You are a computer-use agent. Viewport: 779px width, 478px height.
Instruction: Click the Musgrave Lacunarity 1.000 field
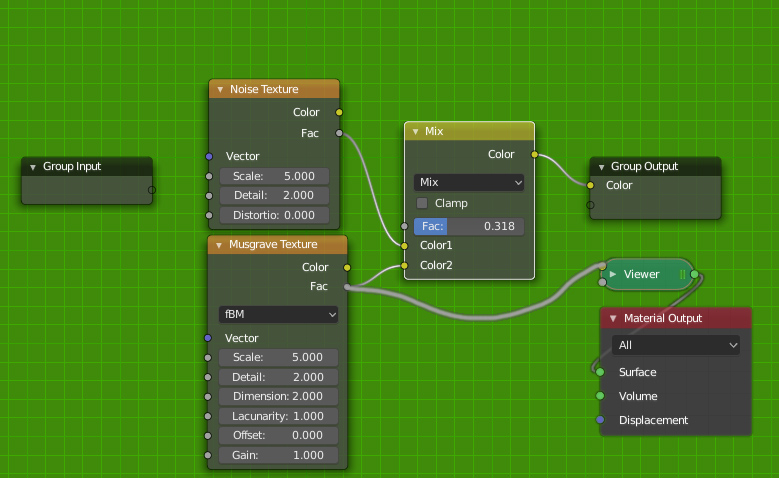pyautogui.click(x=278, y=416)
